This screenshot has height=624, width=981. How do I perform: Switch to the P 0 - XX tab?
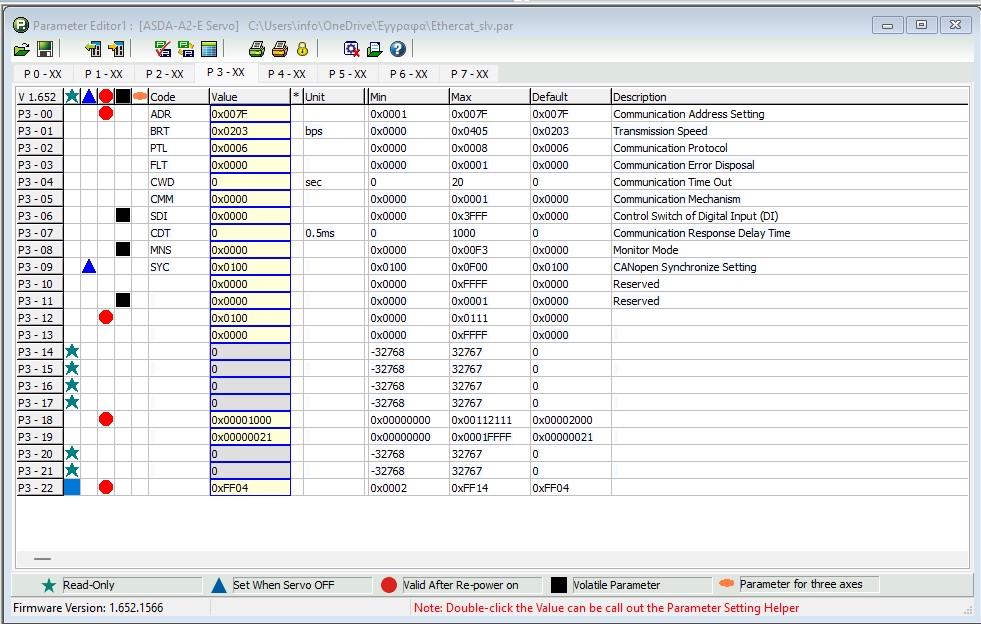(43, 74)
